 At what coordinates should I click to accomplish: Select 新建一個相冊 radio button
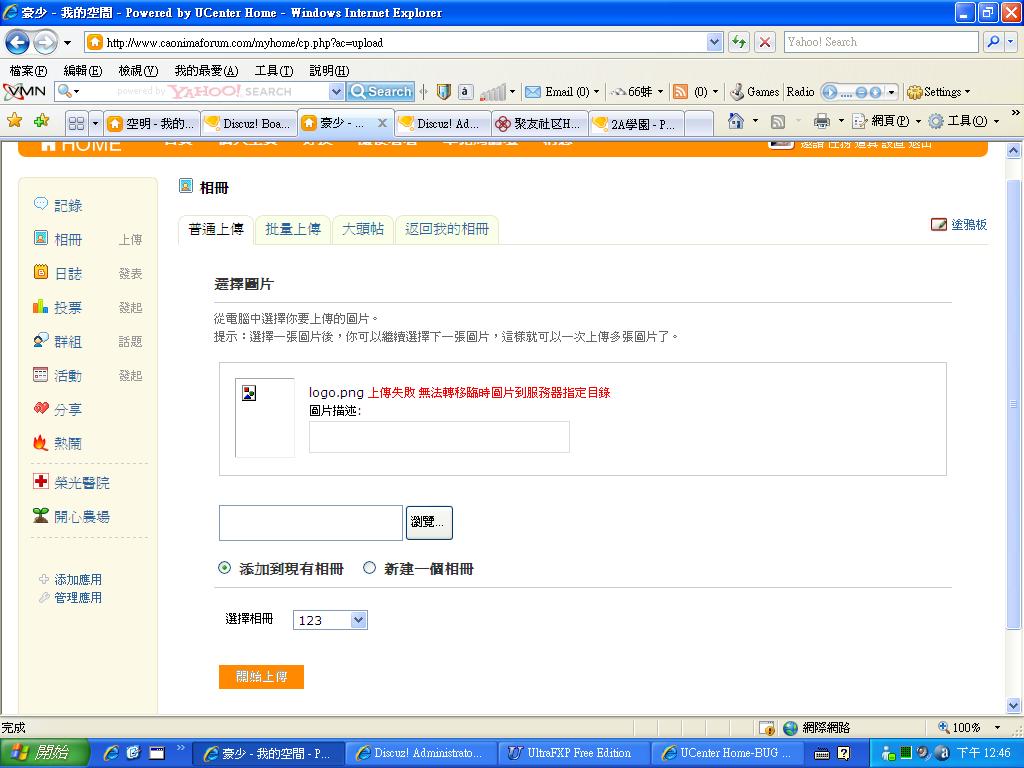tap(370, 568)
